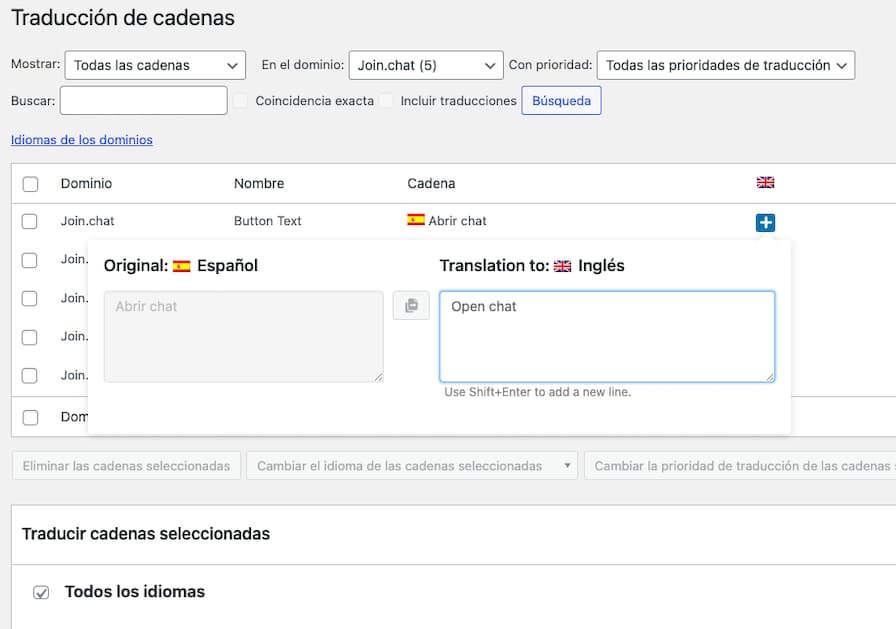Image resolution: width=896 pixels, height=629 pixels.
Task: Click the Búsqueda button
Action: [x=561, y=101]
